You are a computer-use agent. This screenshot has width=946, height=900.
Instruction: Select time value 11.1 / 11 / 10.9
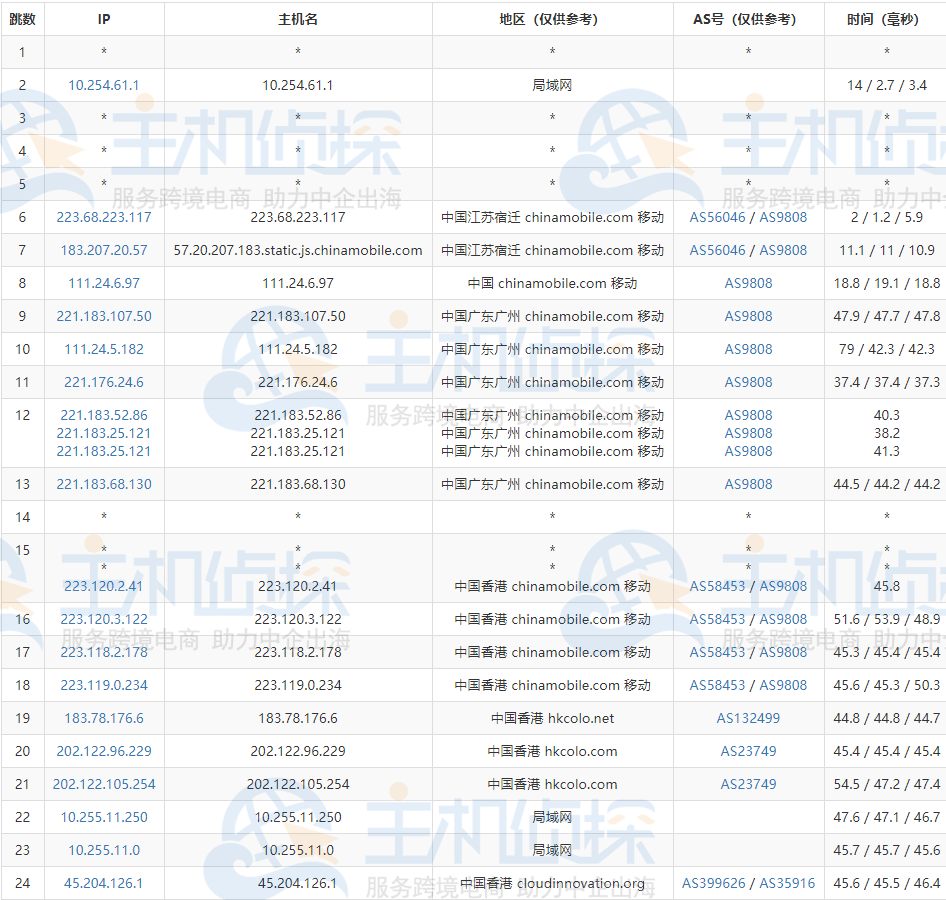(886, 250)
